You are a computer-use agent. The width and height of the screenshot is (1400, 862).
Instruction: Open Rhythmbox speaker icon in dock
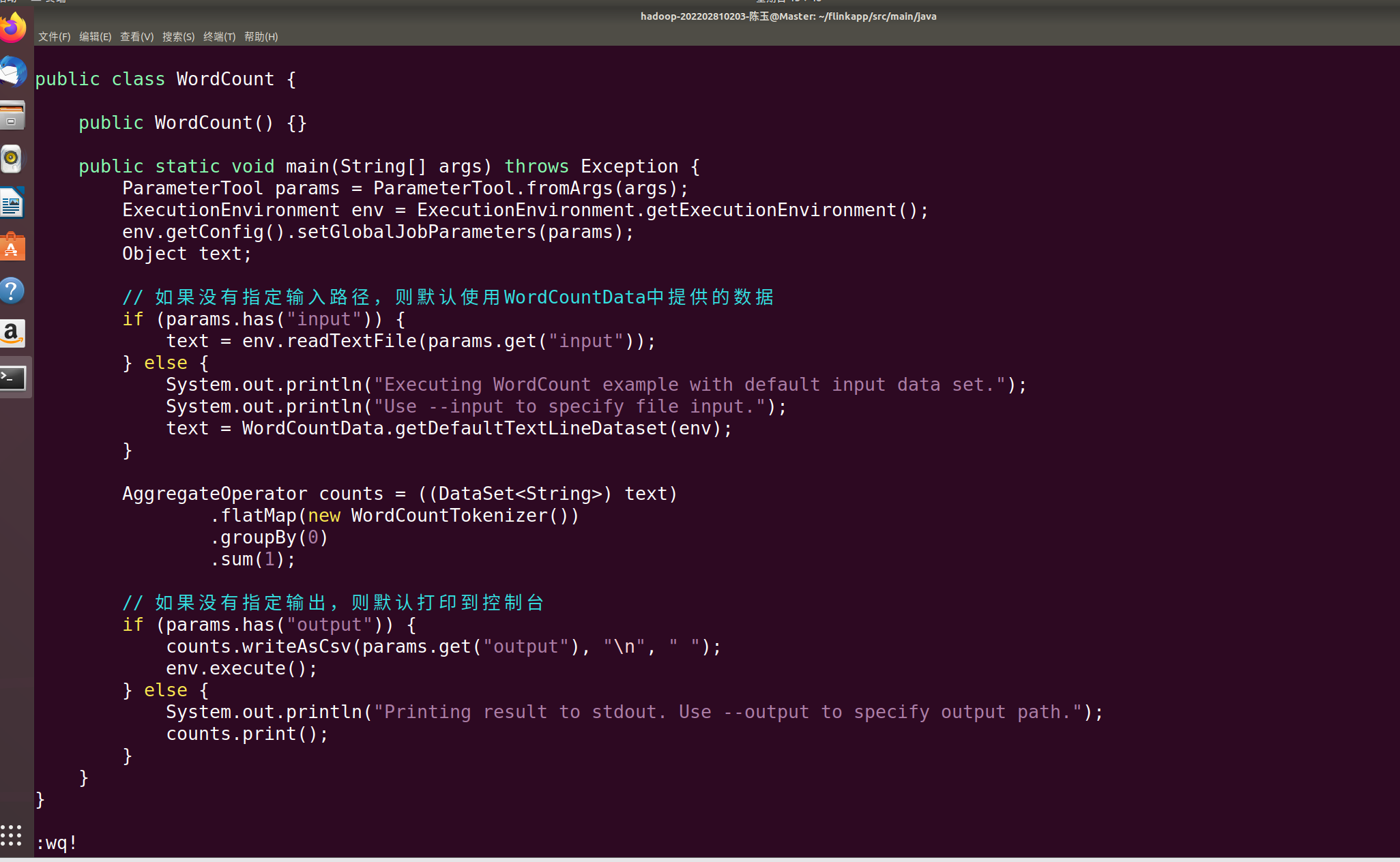point(12,159)
